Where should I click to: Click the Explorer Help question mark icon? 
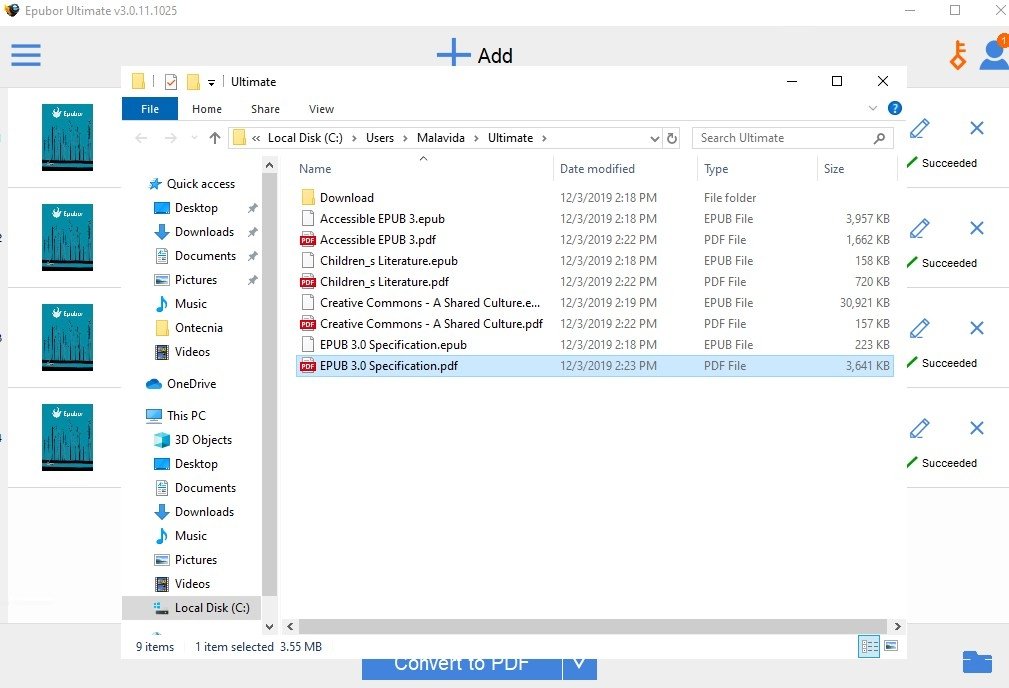pos(894,108)
